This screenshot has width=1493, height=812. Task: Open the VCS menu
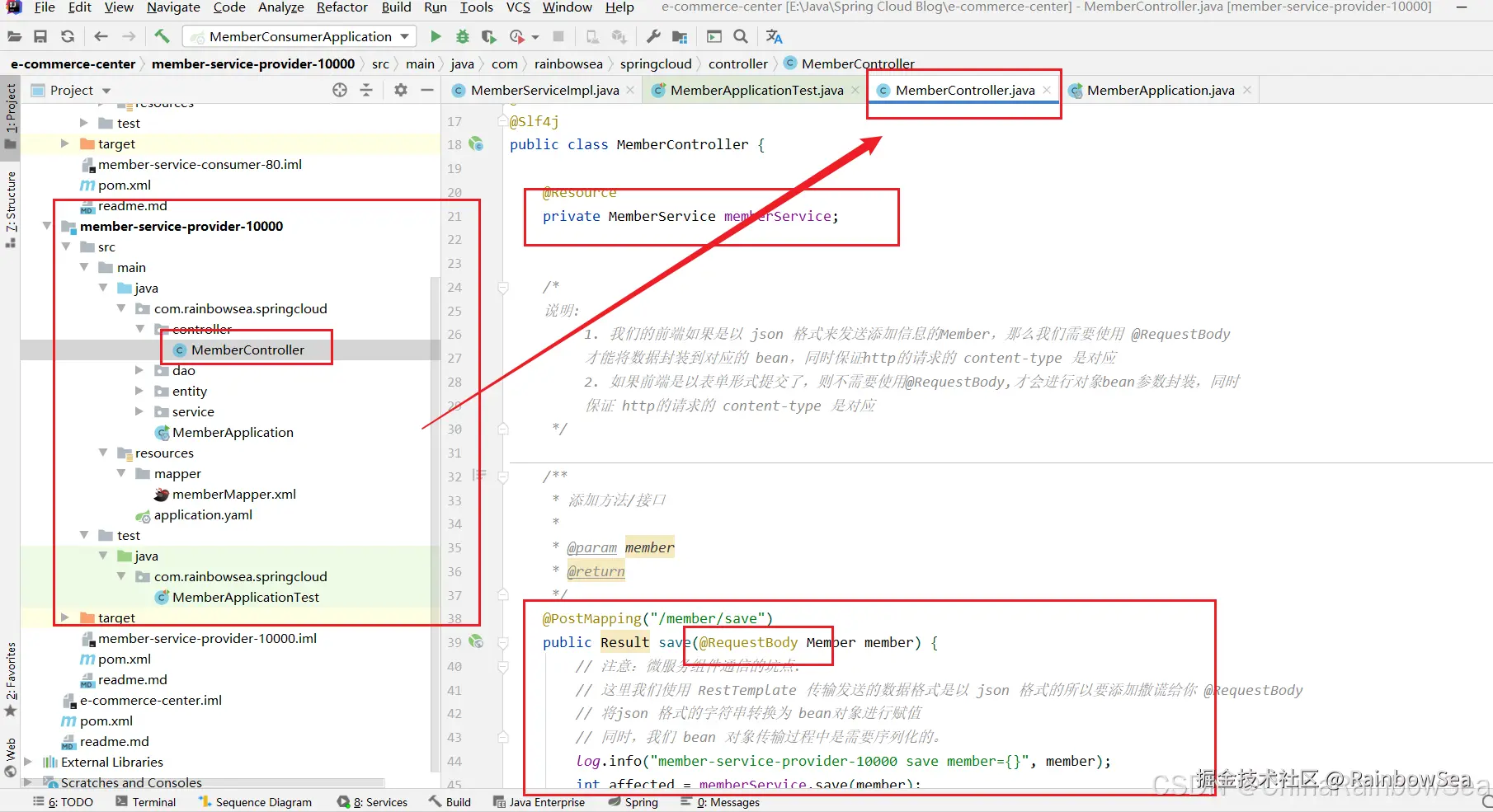[x=518, y=7]
